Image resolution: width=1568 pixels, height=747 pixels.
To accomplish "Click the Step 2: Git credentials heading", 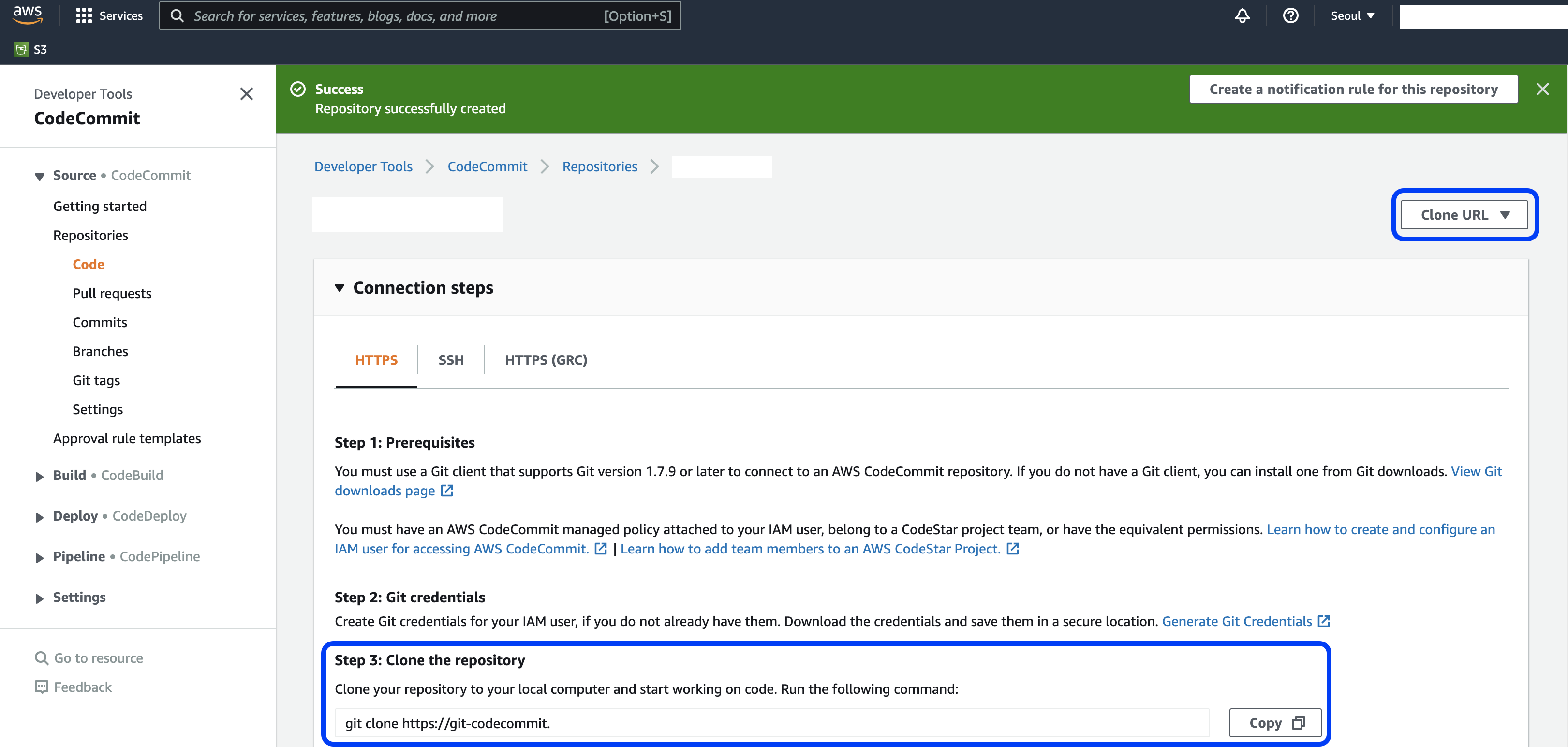I will click(x=410, y=597).
